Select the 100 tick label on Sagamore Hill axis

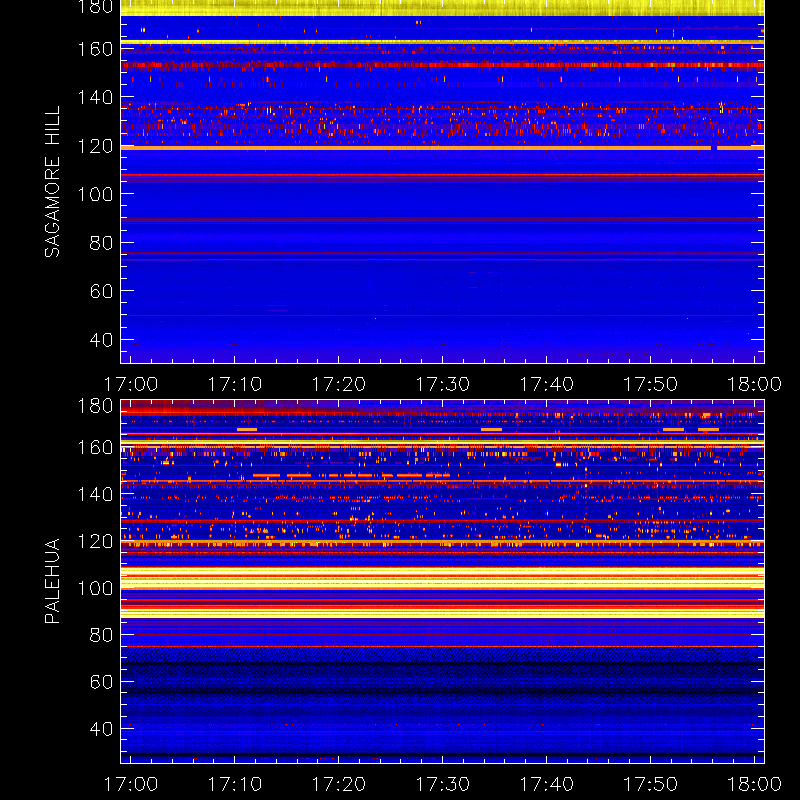coord(95,194)
